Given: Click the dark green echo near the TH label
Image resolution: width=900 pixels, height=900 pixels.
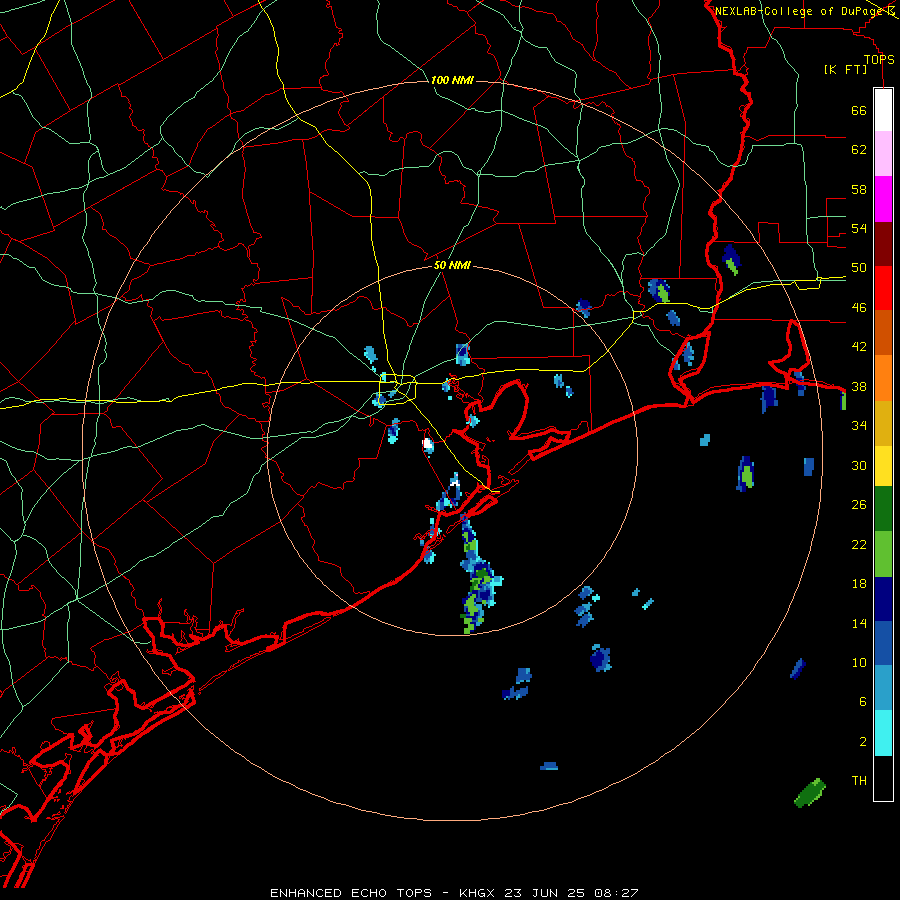Looking at the screenshot, I should pos(810,793).
